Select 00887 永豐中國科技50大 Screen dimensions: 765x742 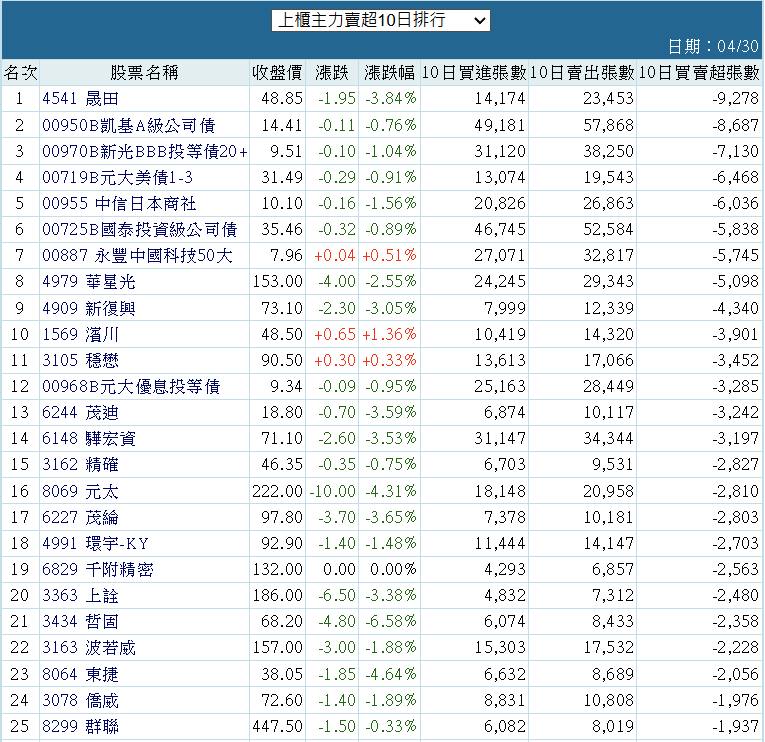[x=137, y=255]
